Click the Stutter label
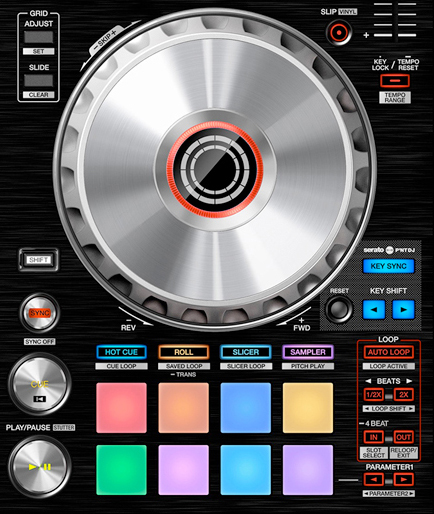Viewport: 434px width, 514px height. tap(64, 428)
